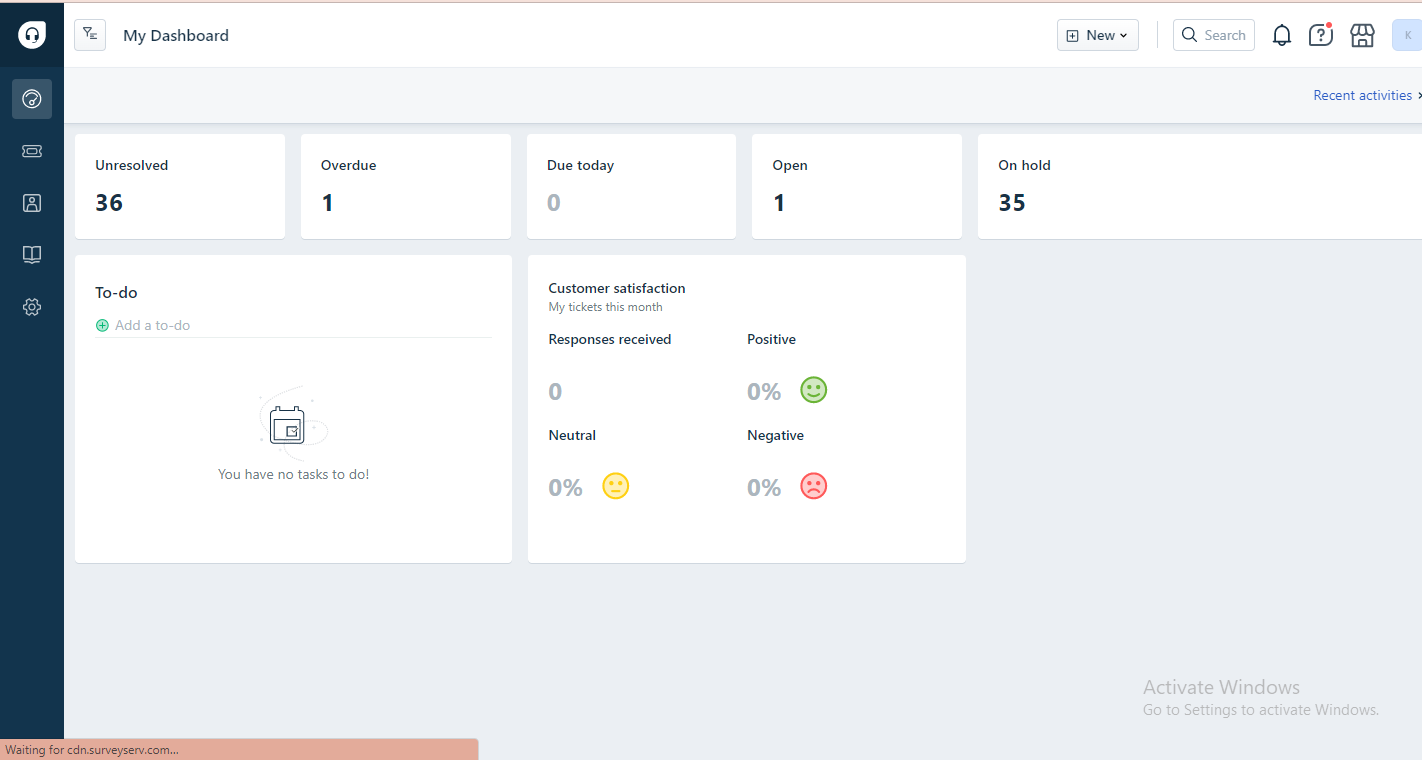
Task: Open the Solutions book icon
Action: (32, 255)
